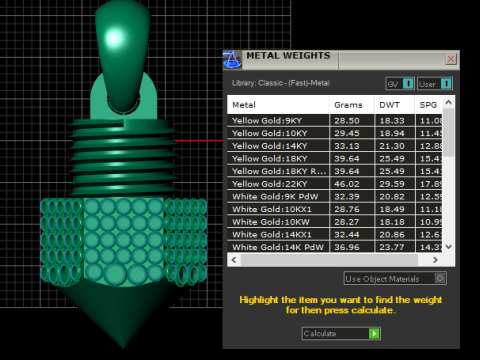Click the green pendant bail in viewport
The width and height of the screenshot is (480, 360).
(123, 55)
